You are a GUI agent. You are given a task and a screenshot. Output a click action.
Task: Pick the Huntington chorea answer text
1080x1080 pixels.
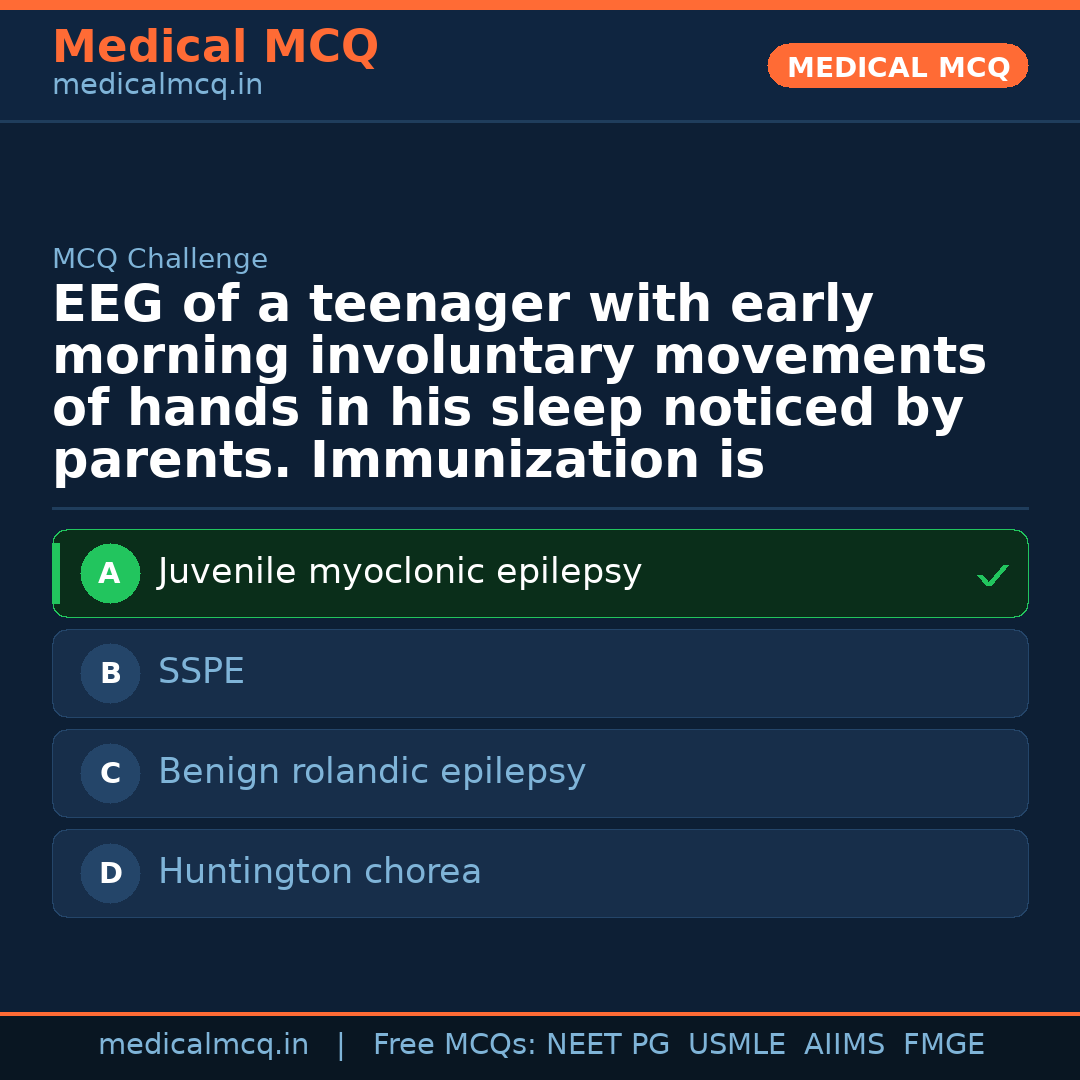click(x=319, y=872)
